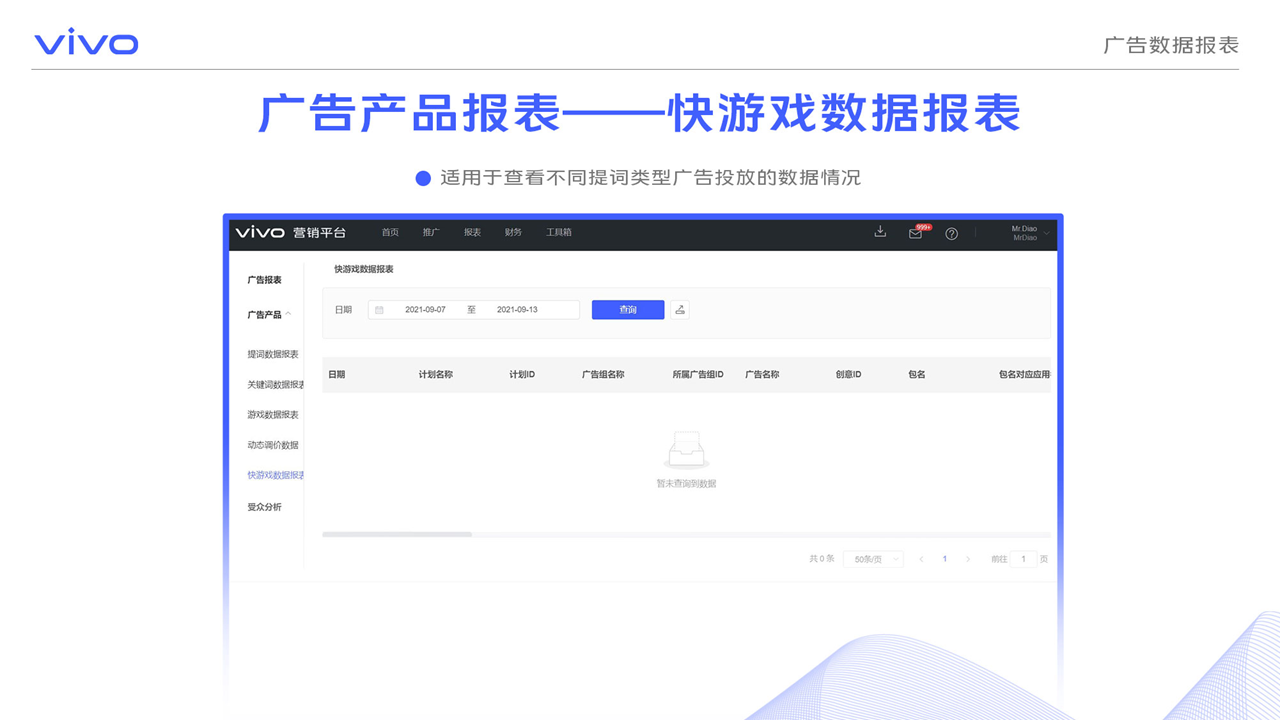Click the calendar icon in date field
The height and width of the screenshot is (720, 1280).
point(380,310)
